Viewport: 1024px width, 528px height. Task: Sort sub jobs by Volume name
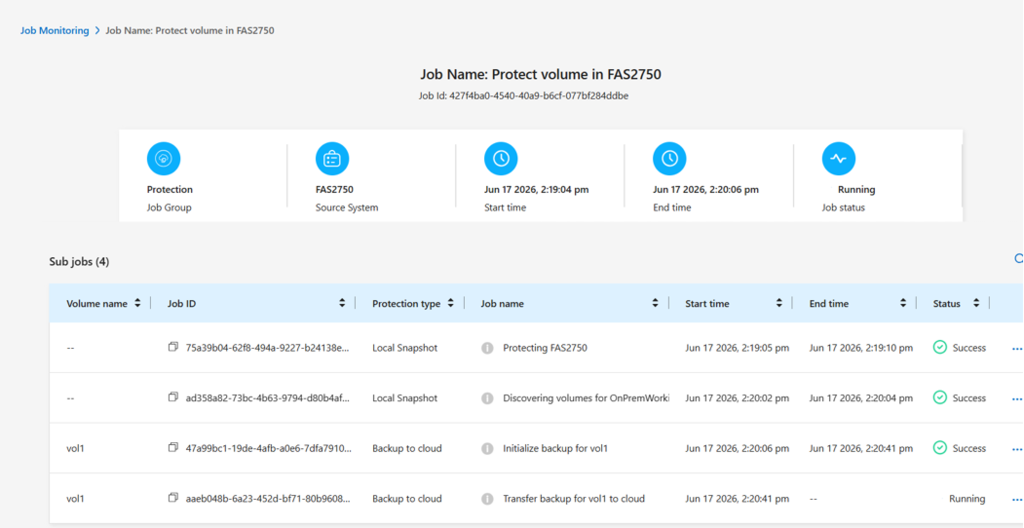coord(137,303)
